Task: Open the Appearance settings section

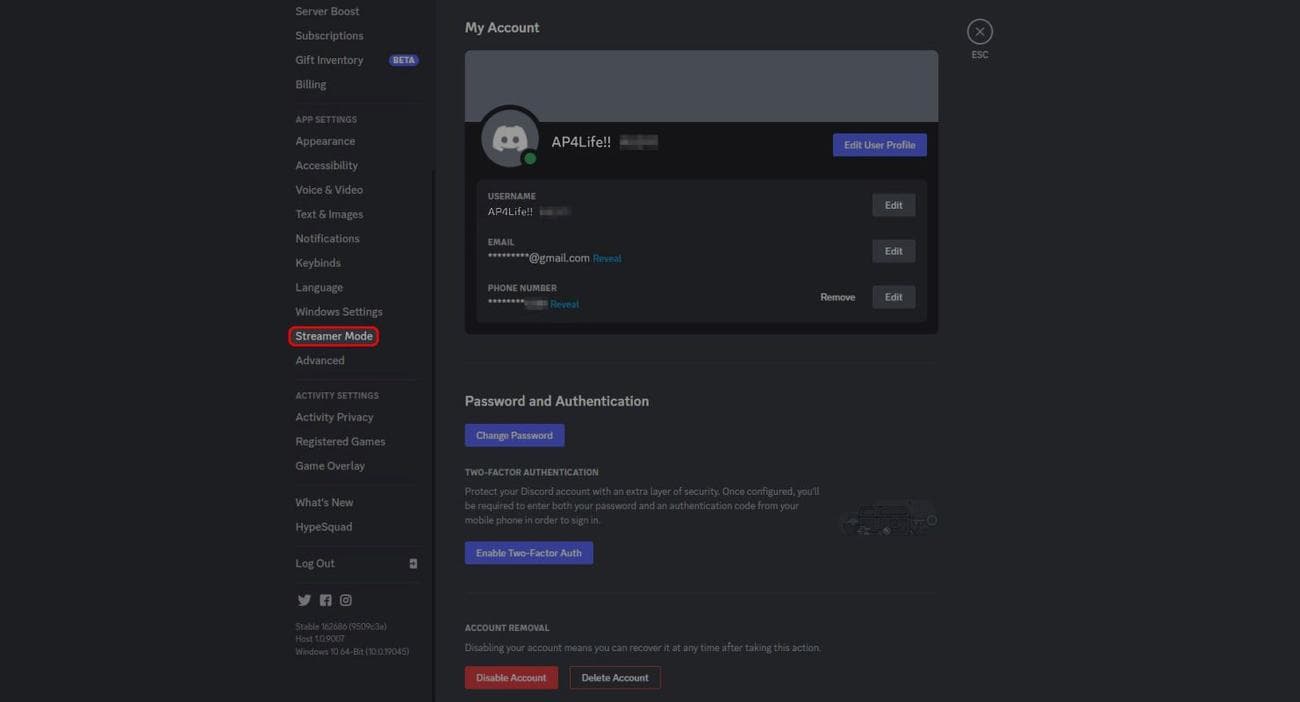Action: coord(325,140)
